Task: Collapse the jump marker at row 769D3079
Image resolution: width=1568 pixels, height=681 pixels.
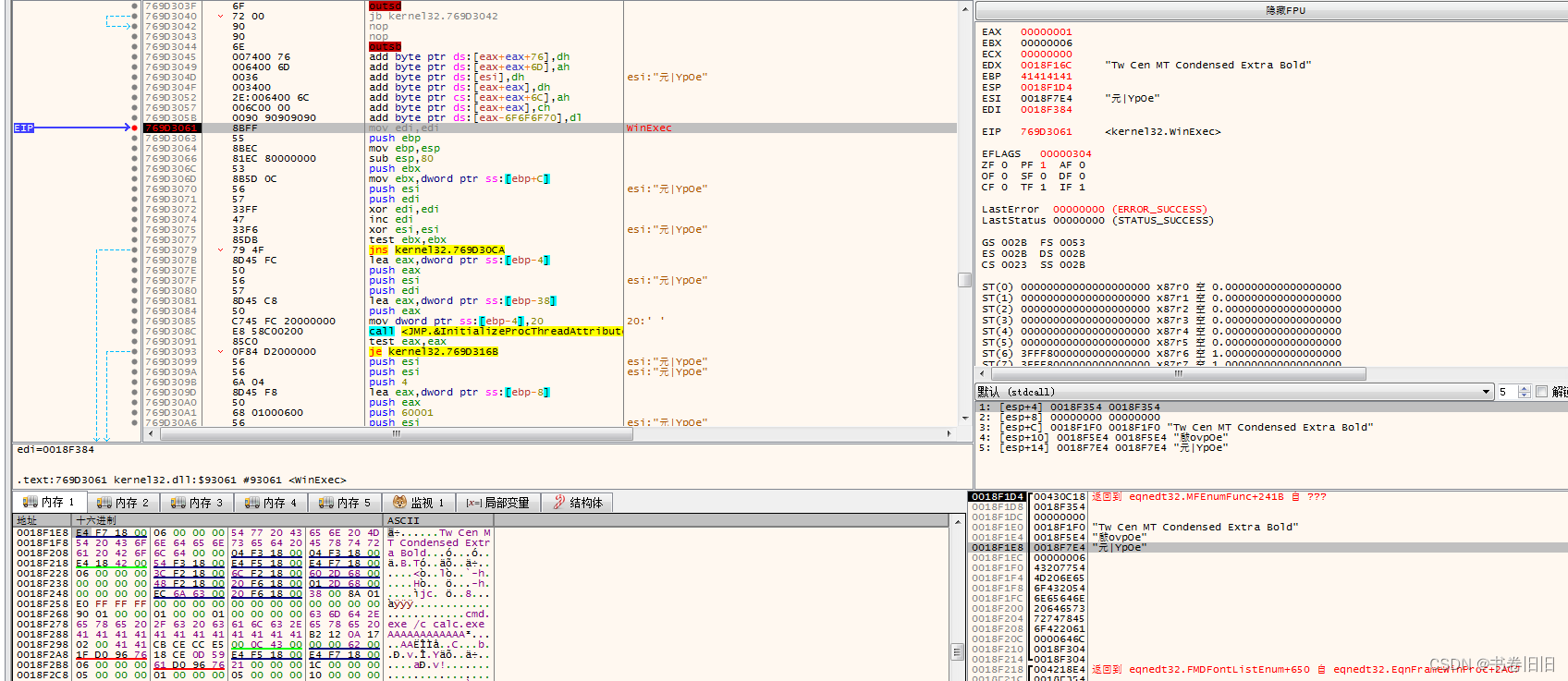Action: pyautogui.click(x=220, y=250)
